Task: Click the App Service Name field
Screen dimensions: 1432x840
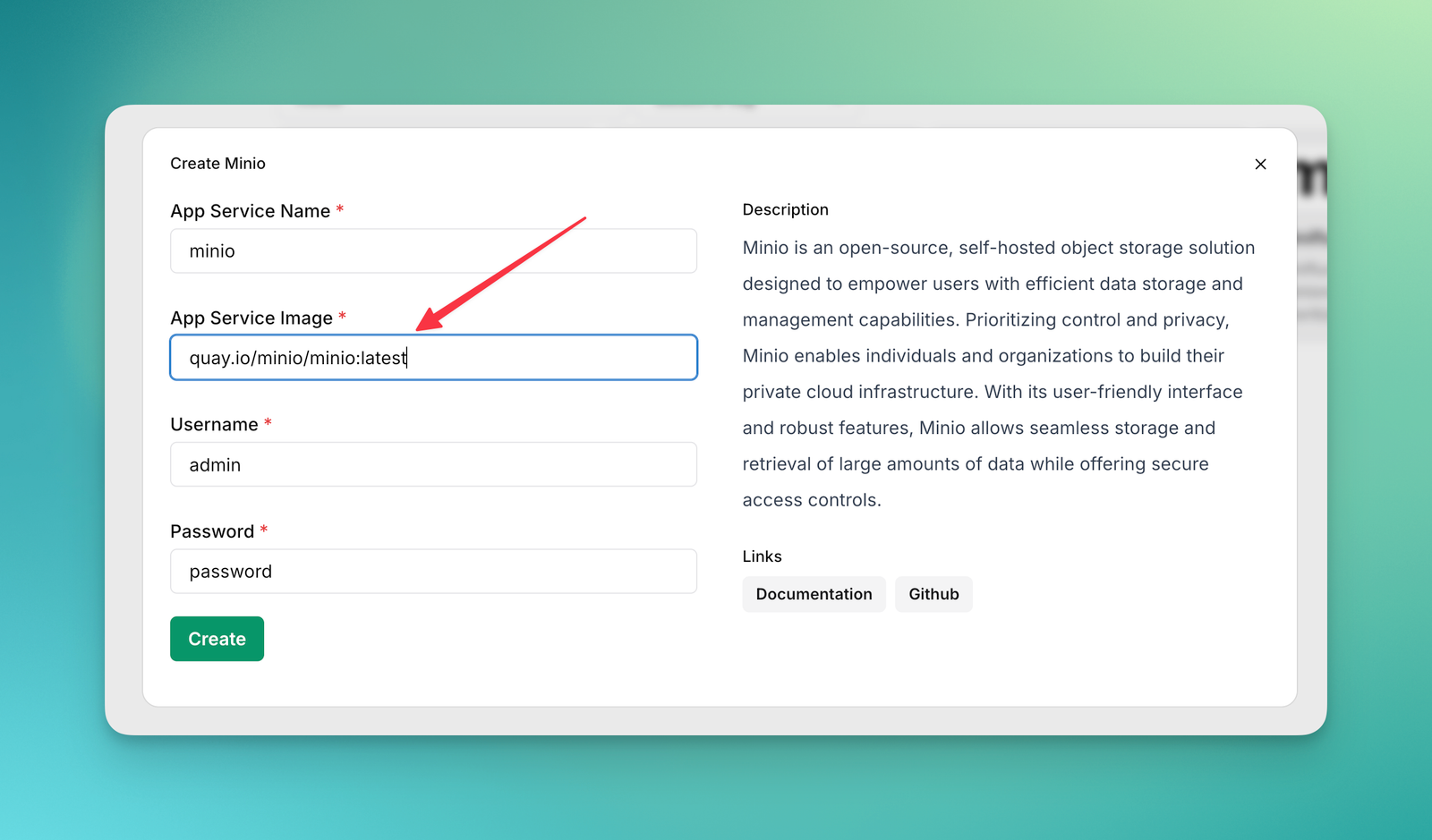Action: 433,250
